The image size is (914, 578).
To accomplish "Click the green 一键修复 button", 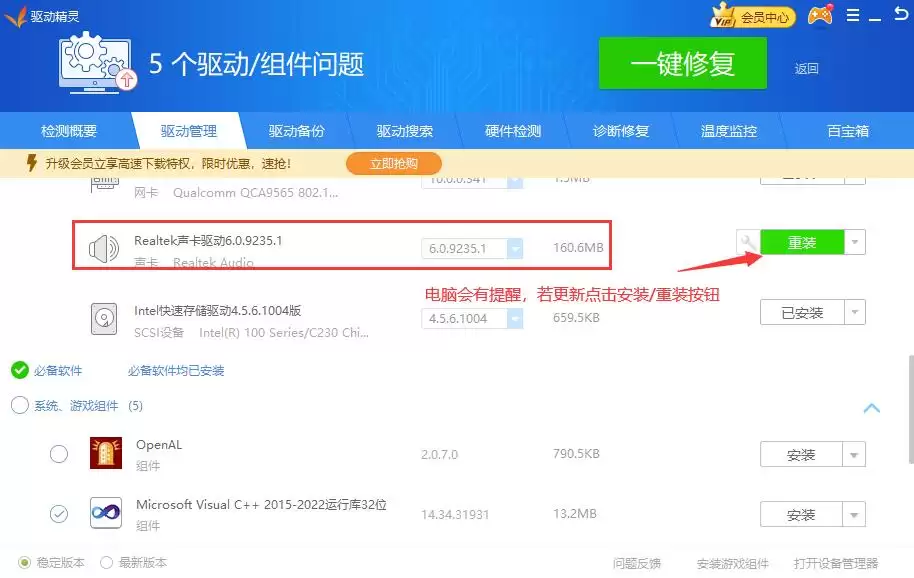I will [683, 63].
